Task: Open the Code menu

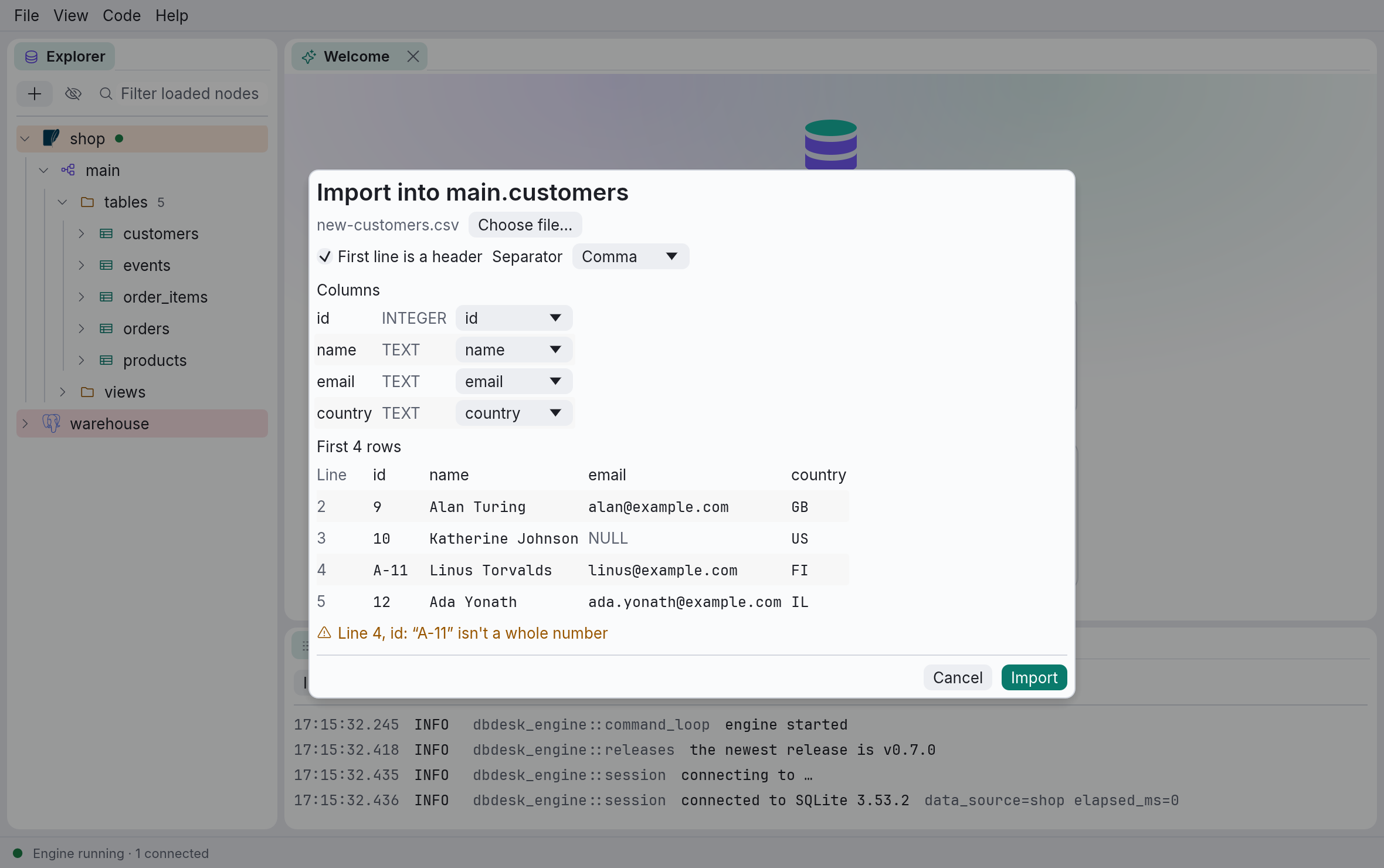Action: click(121, 16)
